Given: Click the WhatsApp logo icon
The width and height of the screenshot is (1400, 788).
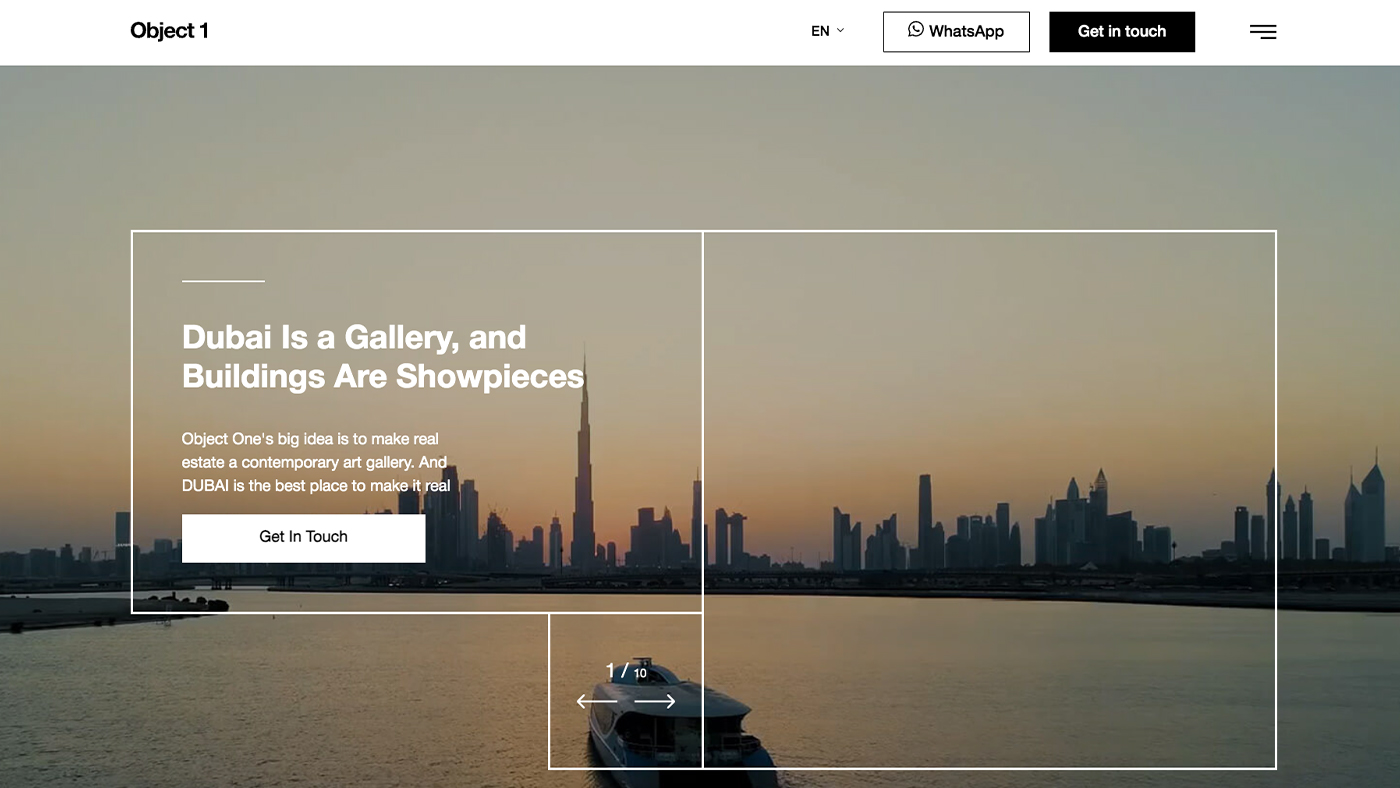Looking at the screenshot, I should pos(915,29).
